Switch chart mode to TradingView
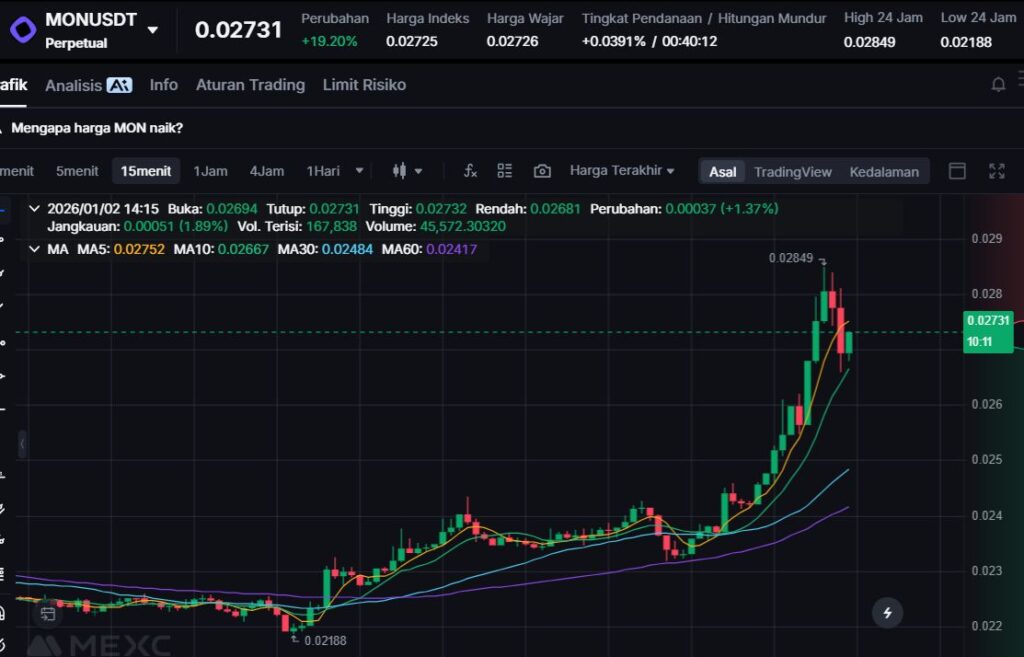The height and width of the screenshot is (657, 1024). point(792,172)
